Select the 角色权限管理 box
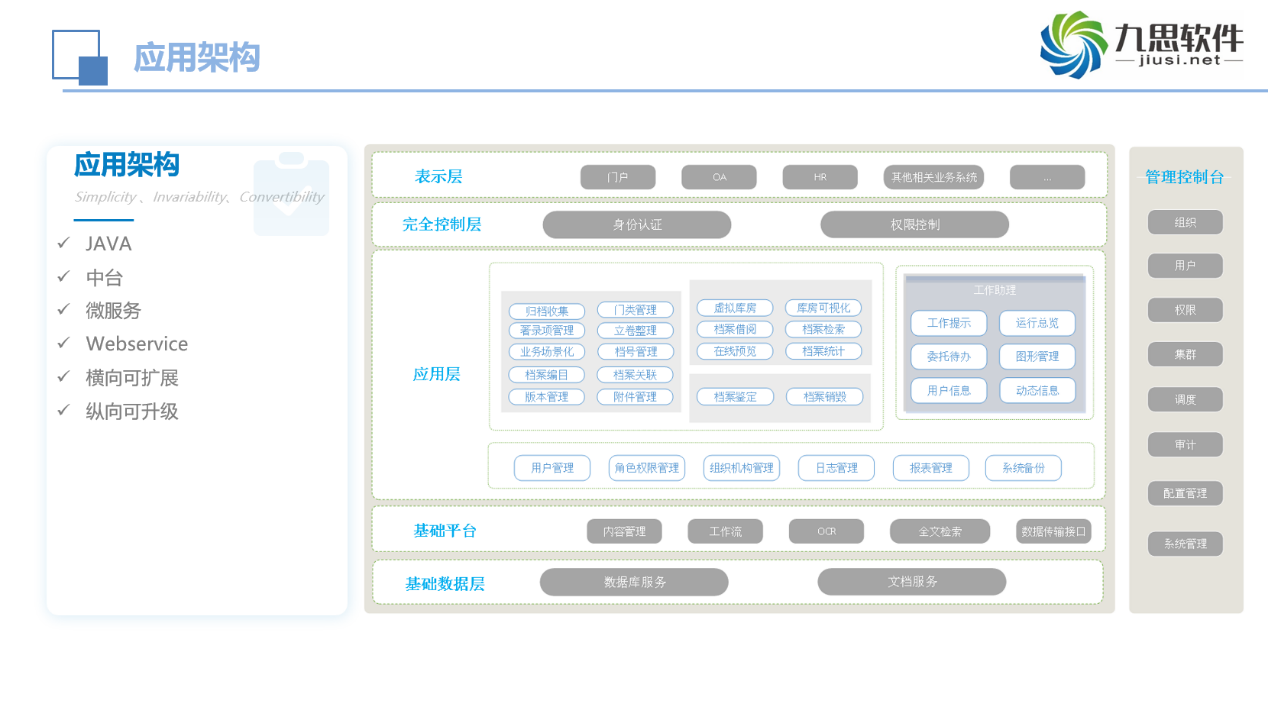 click(646, 468)
